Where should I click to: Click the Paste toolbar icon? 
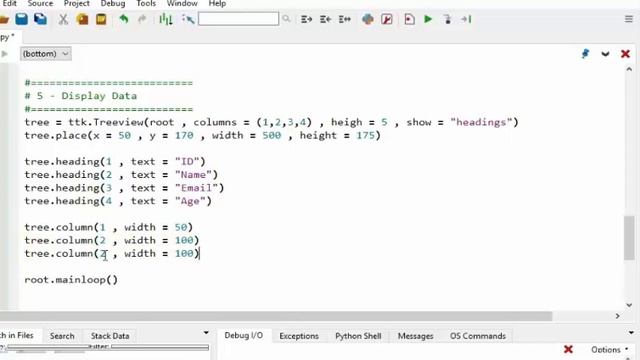point(101,19)
